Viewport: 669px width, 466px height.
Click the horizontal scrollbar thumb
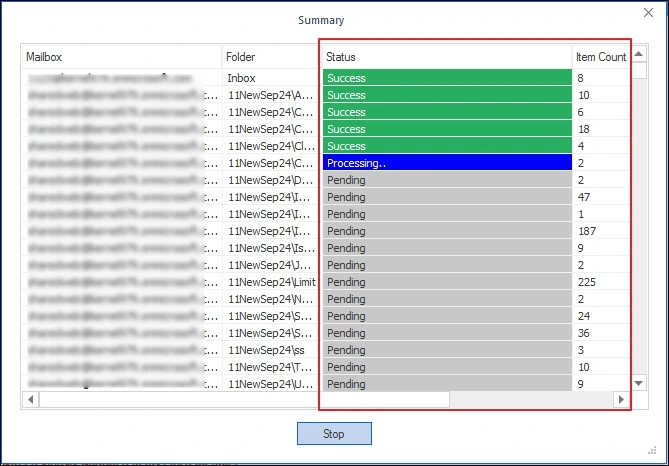[244, 399]
